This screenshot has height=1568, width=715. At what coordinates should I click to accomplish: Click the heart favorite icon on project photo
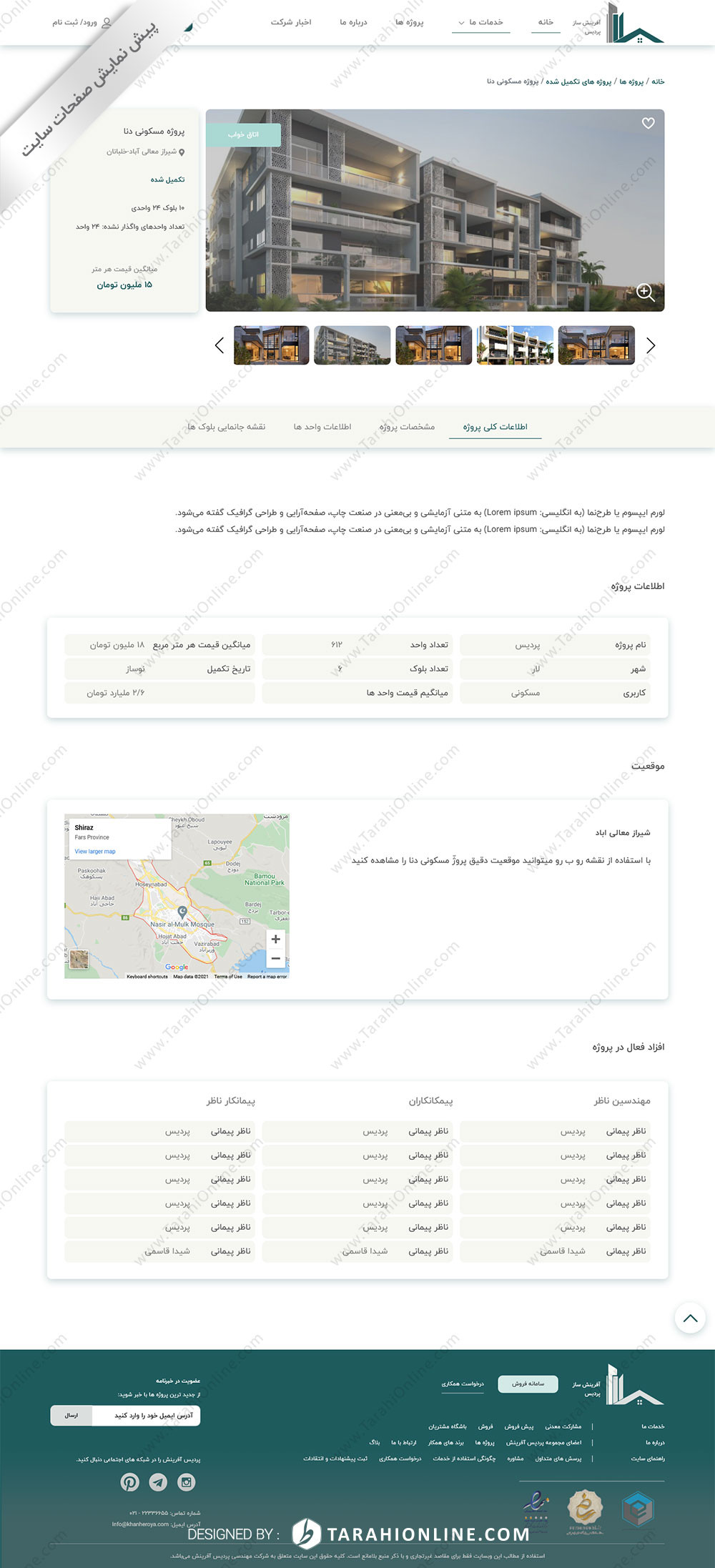tap(648, 123)
